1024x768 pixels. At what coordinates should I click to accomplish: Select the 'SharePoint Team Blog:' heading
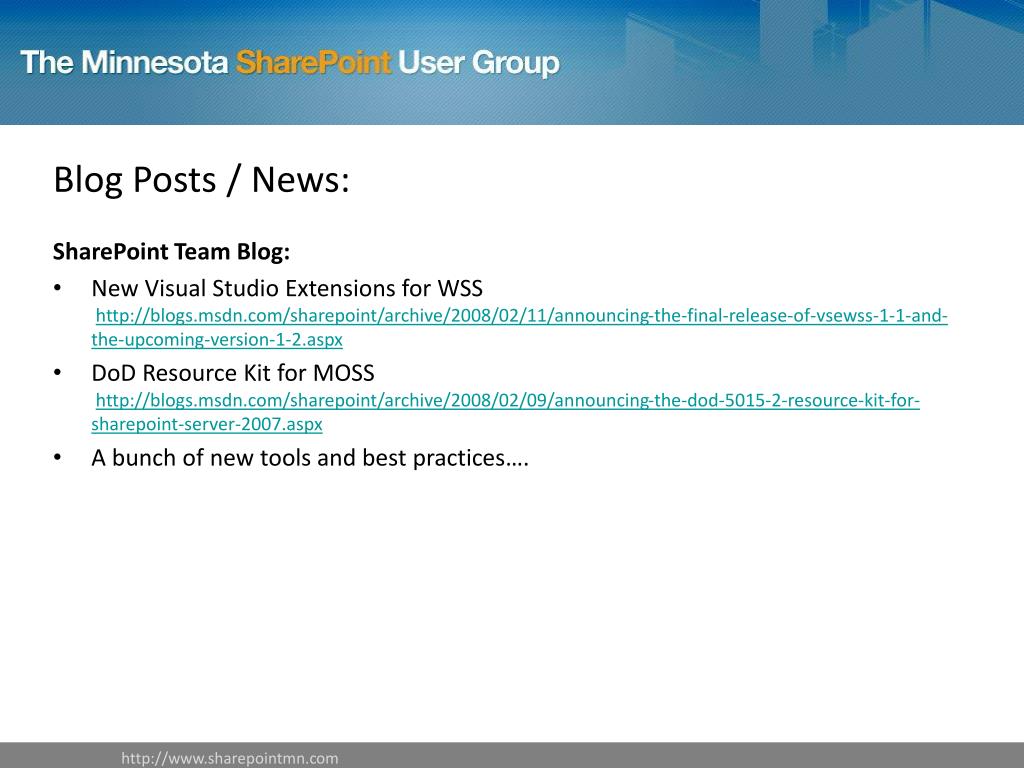pos(171,251)
